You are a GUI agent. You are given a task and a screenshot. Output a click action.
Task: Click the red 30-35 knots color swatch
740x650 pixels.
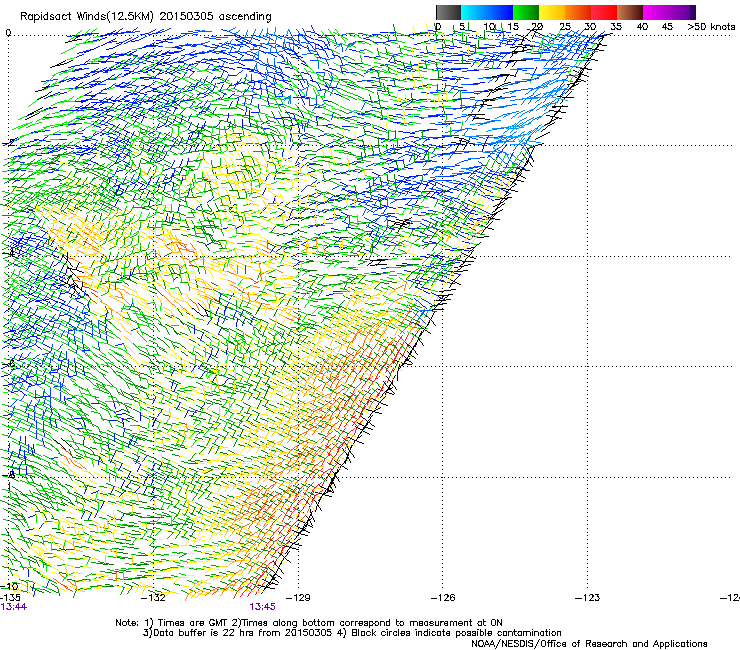[604, 12]
